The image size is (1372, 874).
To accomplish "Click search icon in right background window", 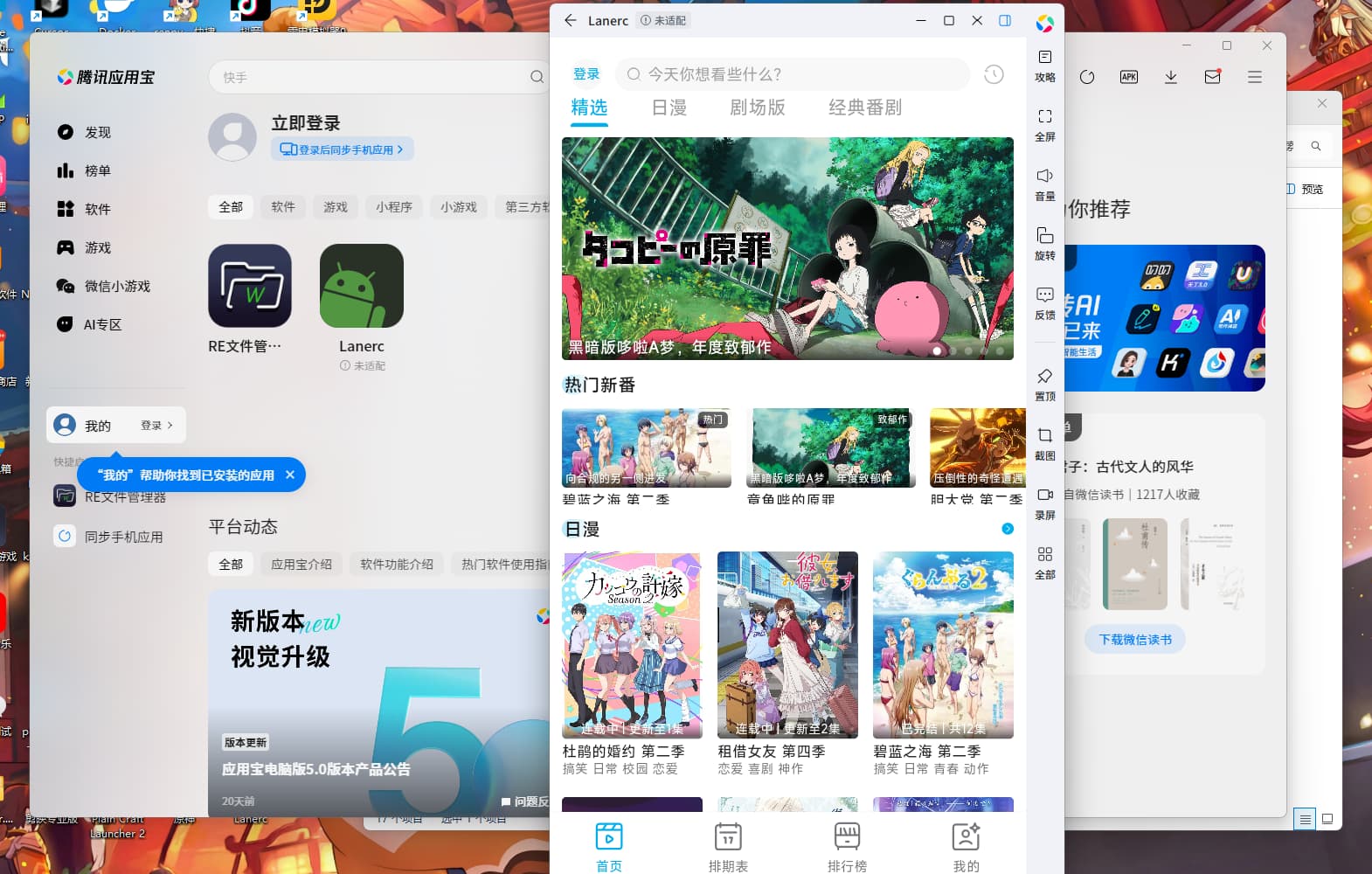I will tap(1315, 146).
